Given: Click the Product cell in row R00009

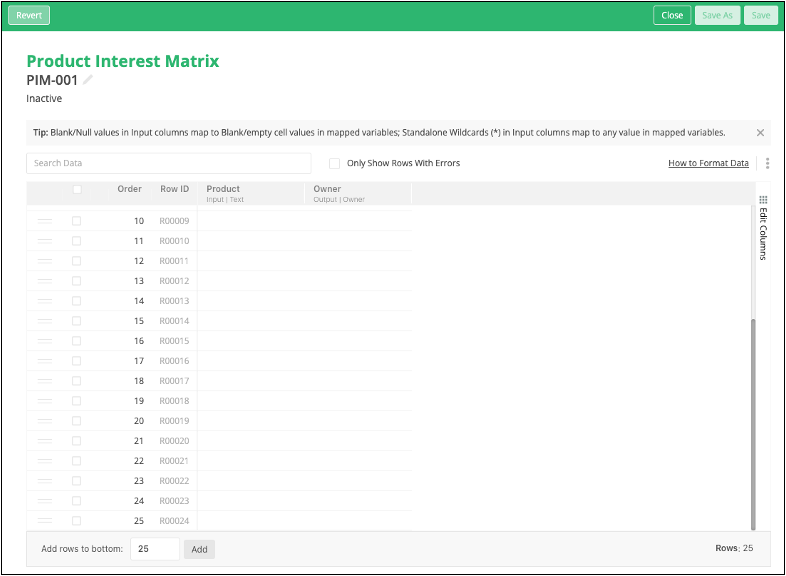Looking at the screenshot, I should (251, 221).
